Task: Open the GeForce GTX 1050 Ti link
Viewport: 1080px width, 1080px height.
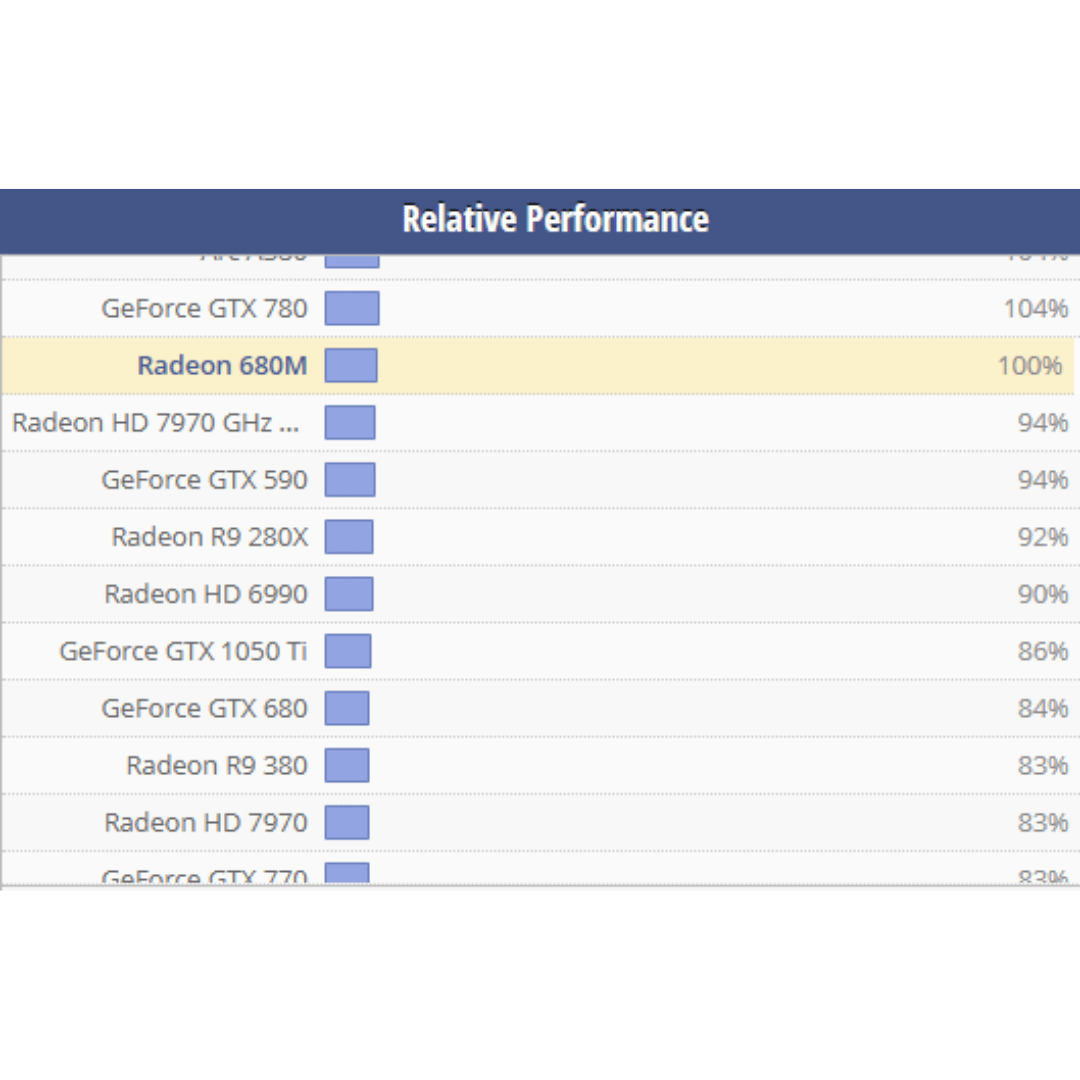Action: click(183, 651)
